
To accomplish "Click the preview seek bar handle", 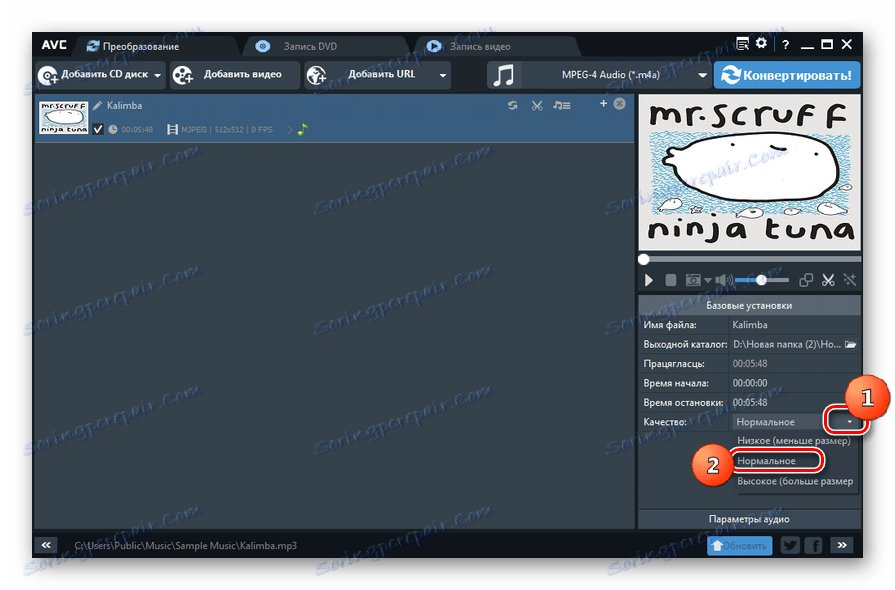I will pos(644,260).
